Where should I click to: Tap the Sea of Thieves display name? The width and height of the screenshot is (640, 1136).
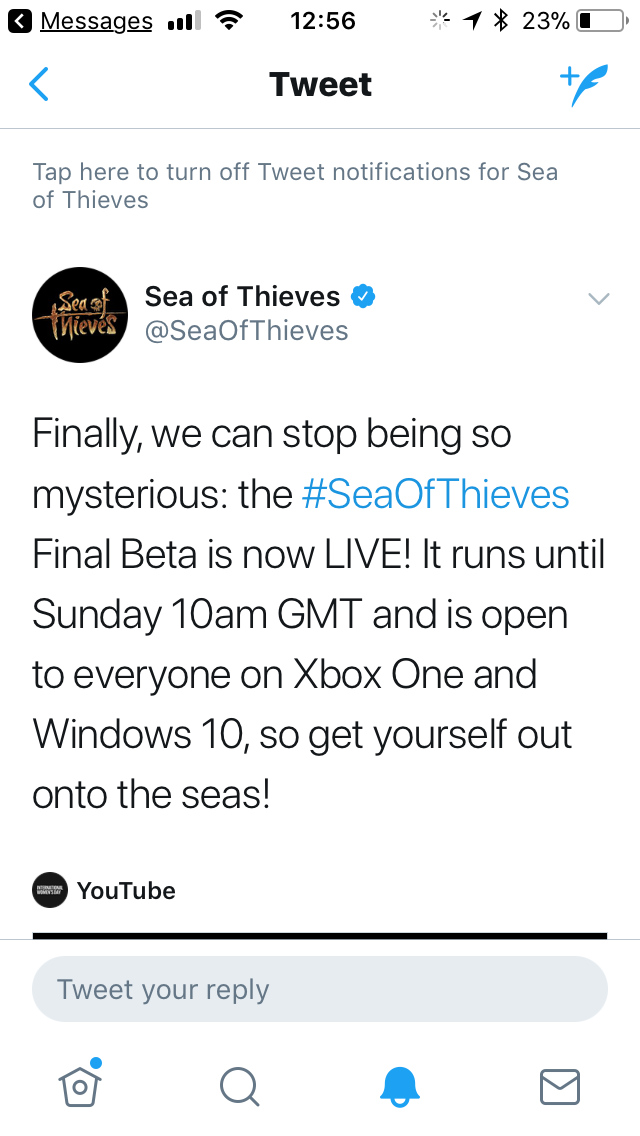tap(242, 297)
